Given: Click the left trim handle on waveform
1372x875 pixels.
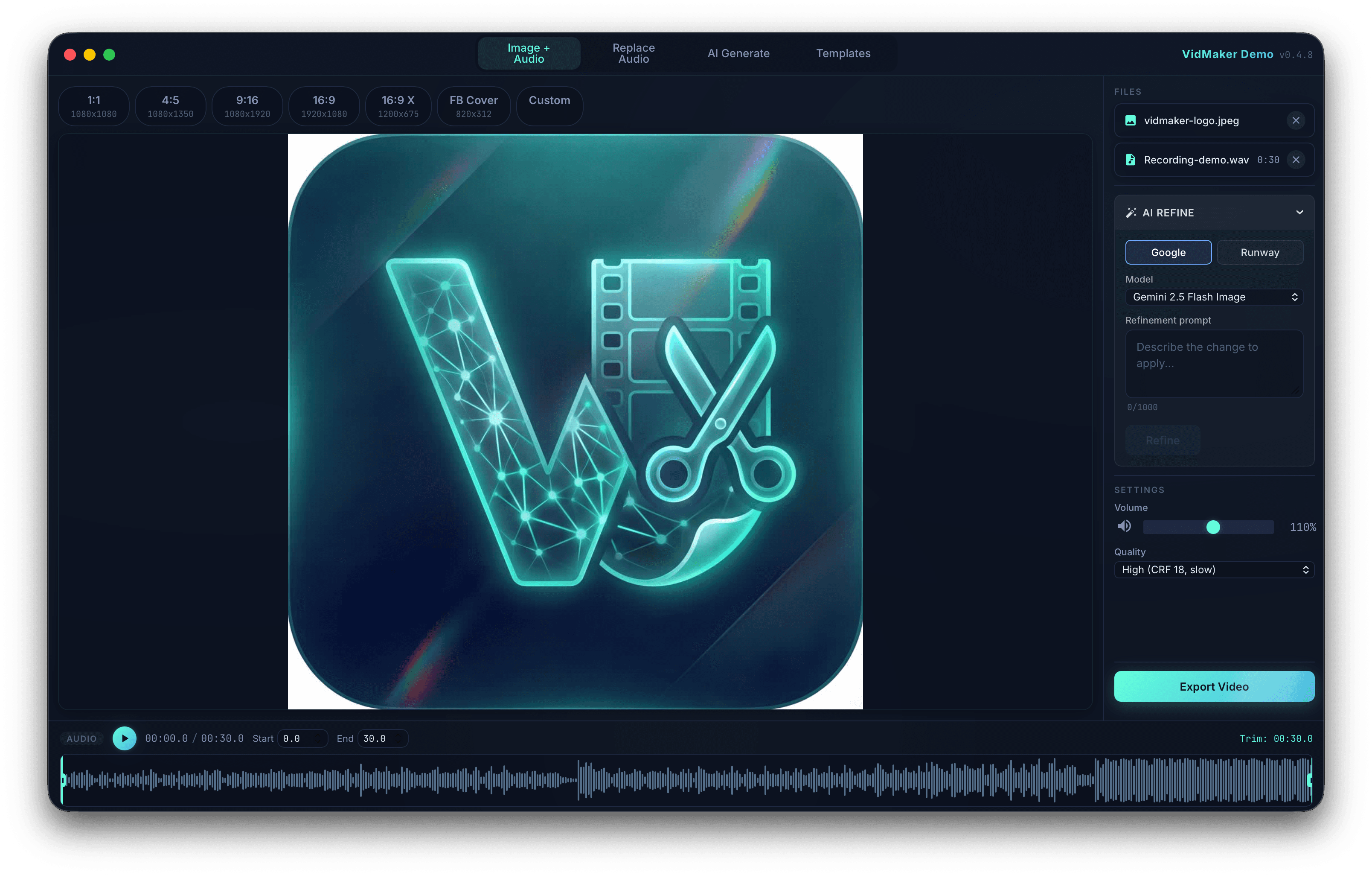Looking at the screenshot, I should pyautogui.click(x=63, y=779).
